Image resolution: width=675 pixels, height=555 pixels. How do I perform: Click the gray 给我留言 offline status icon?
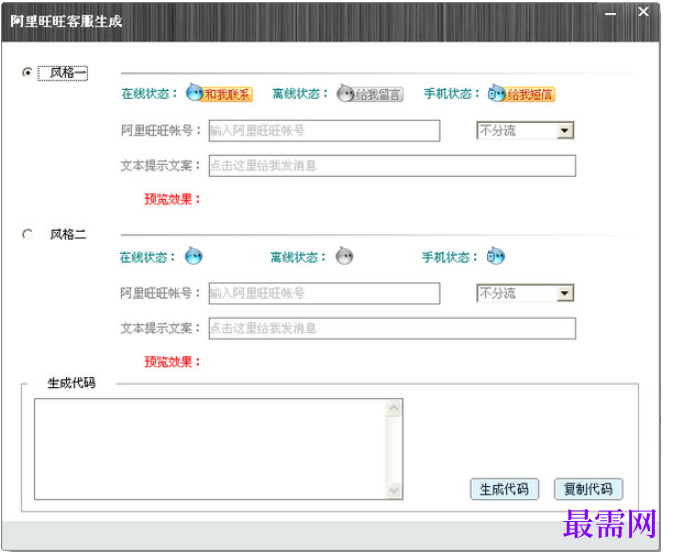[x=370, y=93]
